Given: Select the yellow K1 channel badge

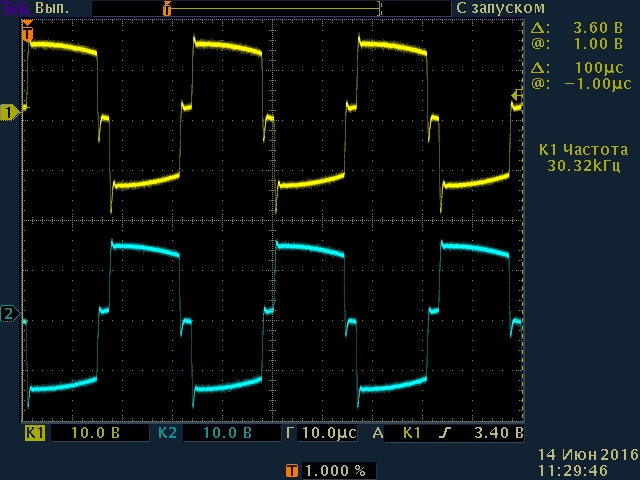Looking at the screenshot, I should click(x=35, y=434).
